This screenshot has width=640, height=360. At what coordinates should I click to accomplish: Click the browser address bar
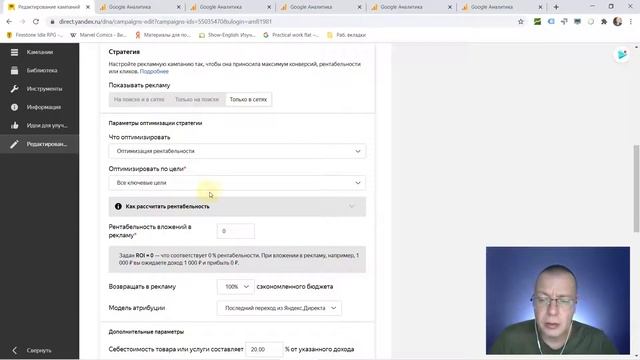[x=282, y=22]
